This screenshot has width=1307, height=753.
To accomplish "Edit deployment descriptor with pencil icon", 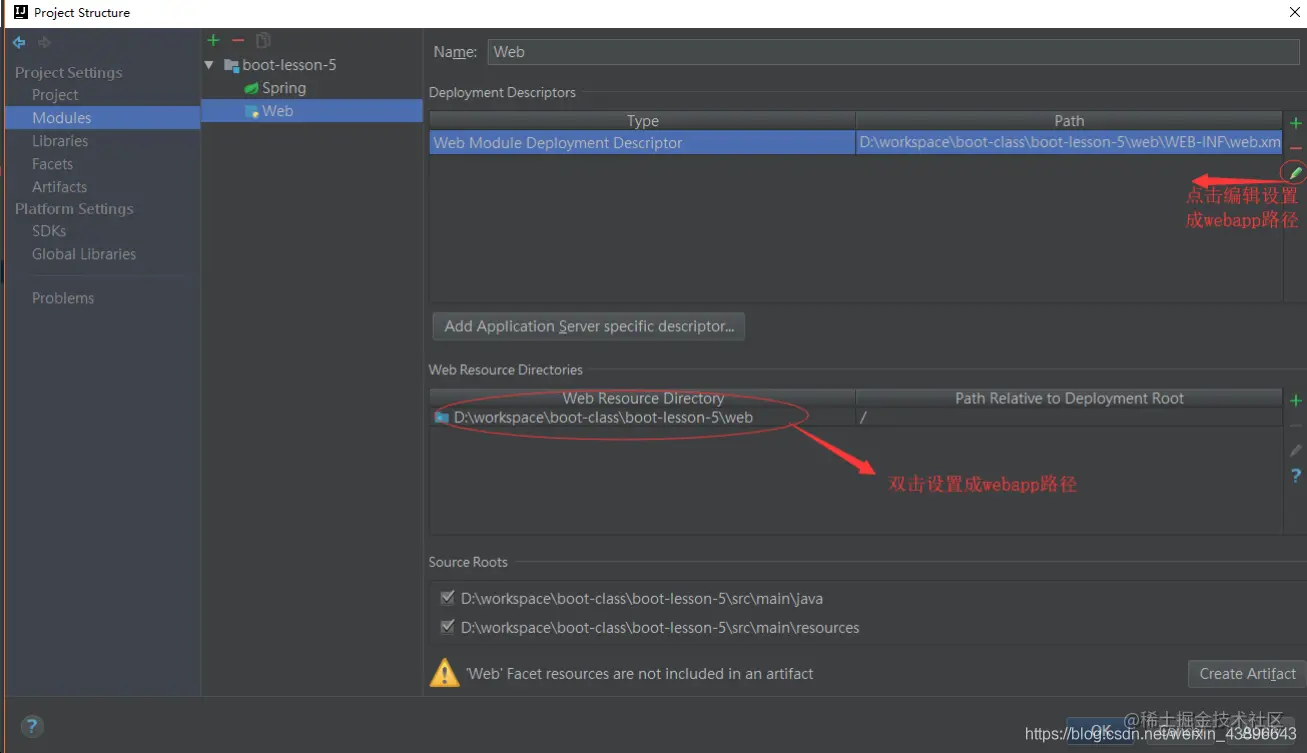I will 1296,173.
